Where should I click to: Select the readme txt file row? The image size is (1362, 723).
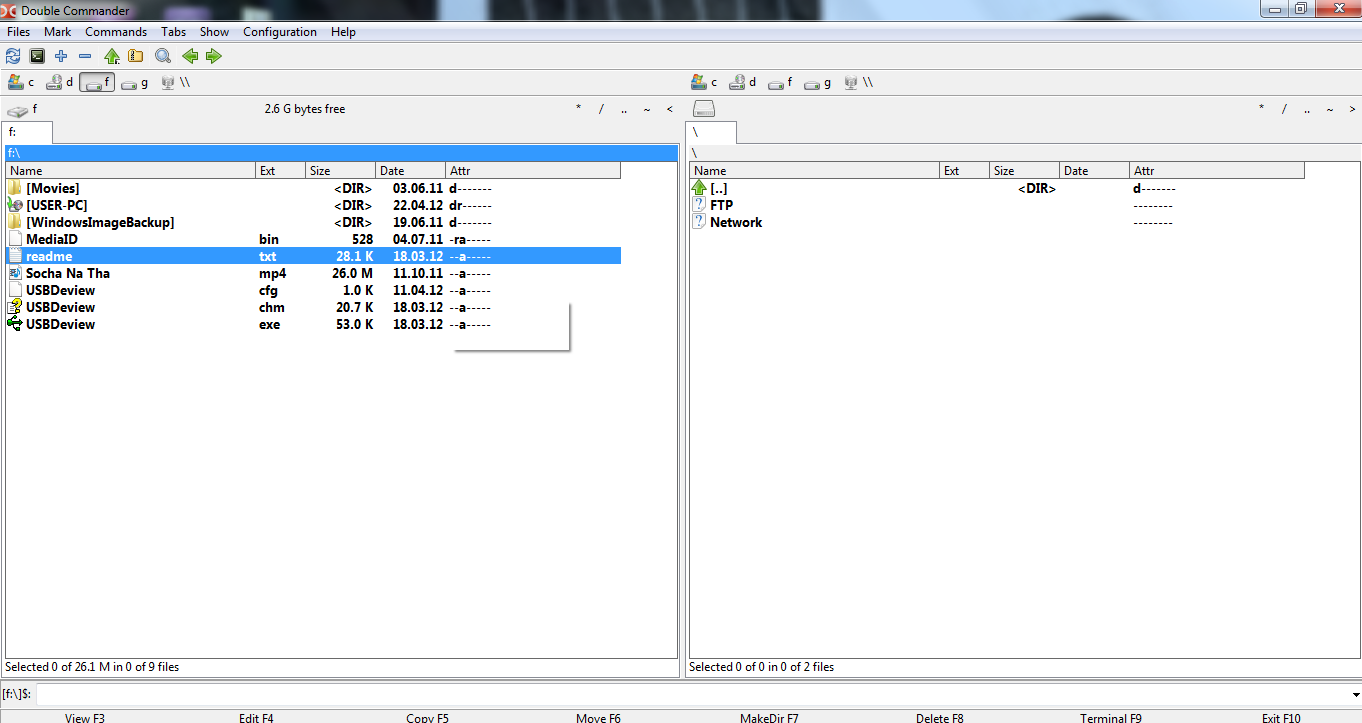click(x=313, y=256)
